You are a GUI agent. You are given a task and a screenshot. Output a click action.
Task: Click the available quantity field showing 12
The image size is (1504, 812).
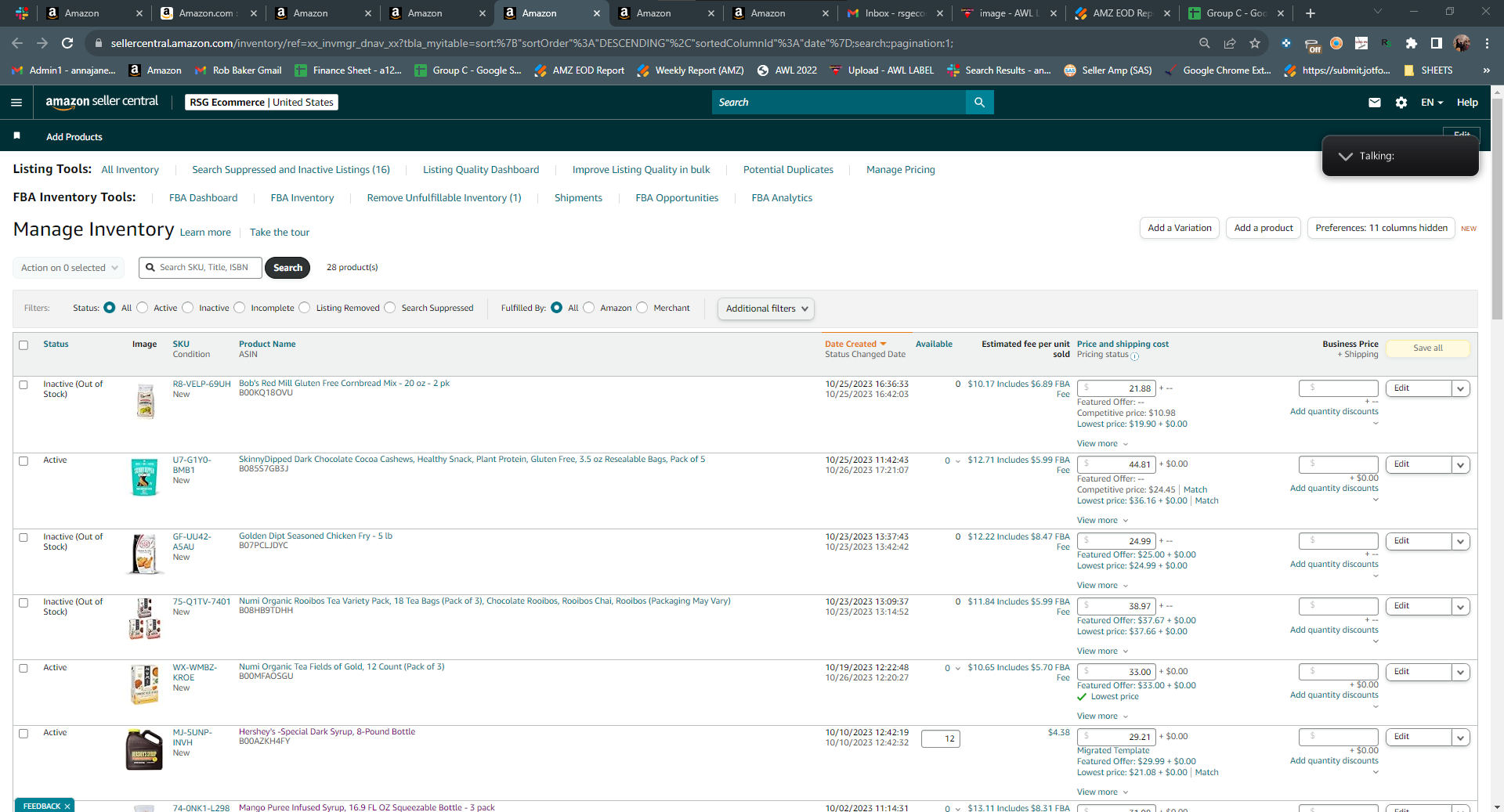pos(940,738)
